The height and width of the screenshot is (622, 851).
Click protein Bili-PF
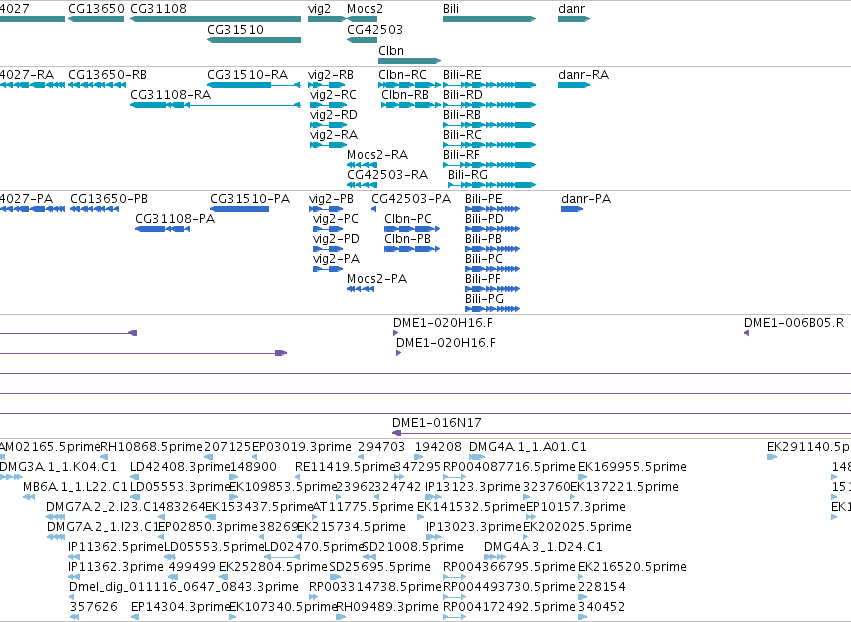tap(493, 289)
